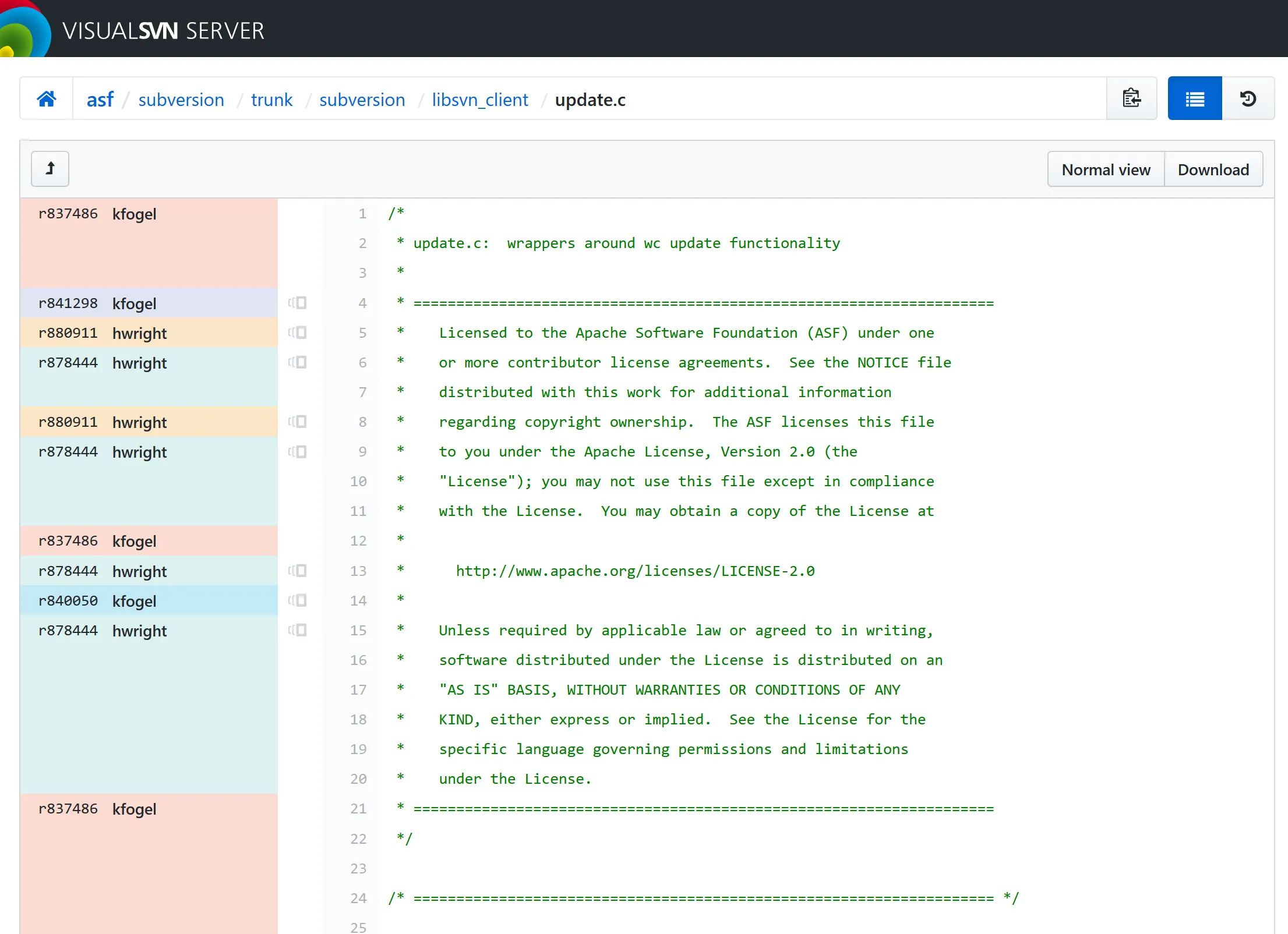Switch to Normal view
1288x934 pixels.
[1106, 169]
